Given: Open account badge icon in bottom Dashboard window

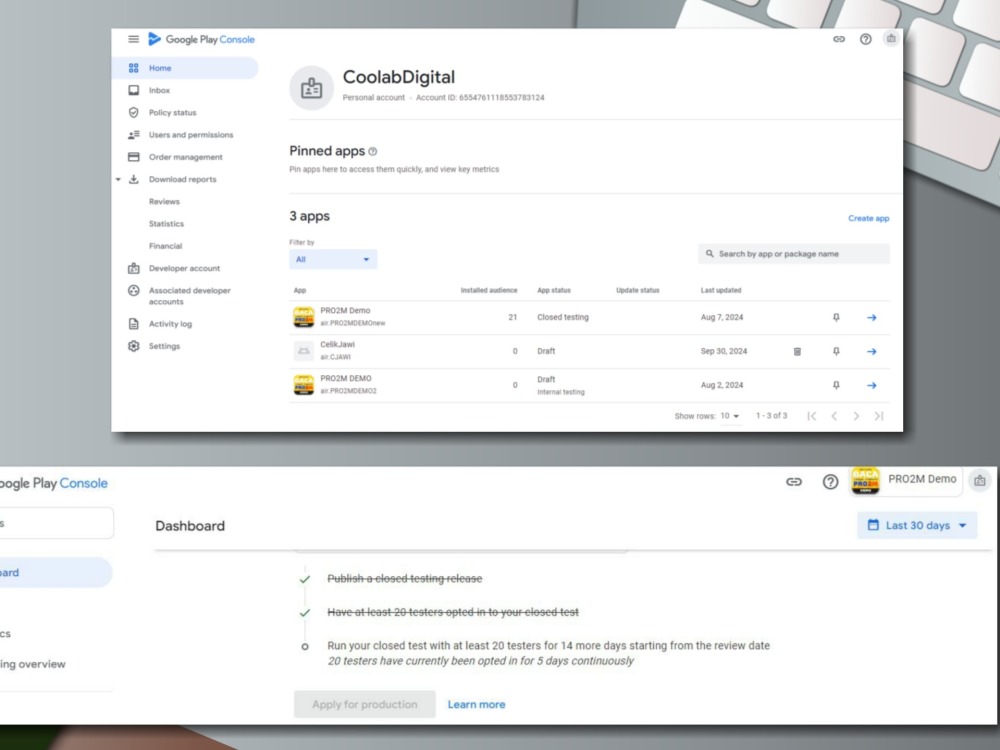Looking at the screenshot, I should 980,480.
